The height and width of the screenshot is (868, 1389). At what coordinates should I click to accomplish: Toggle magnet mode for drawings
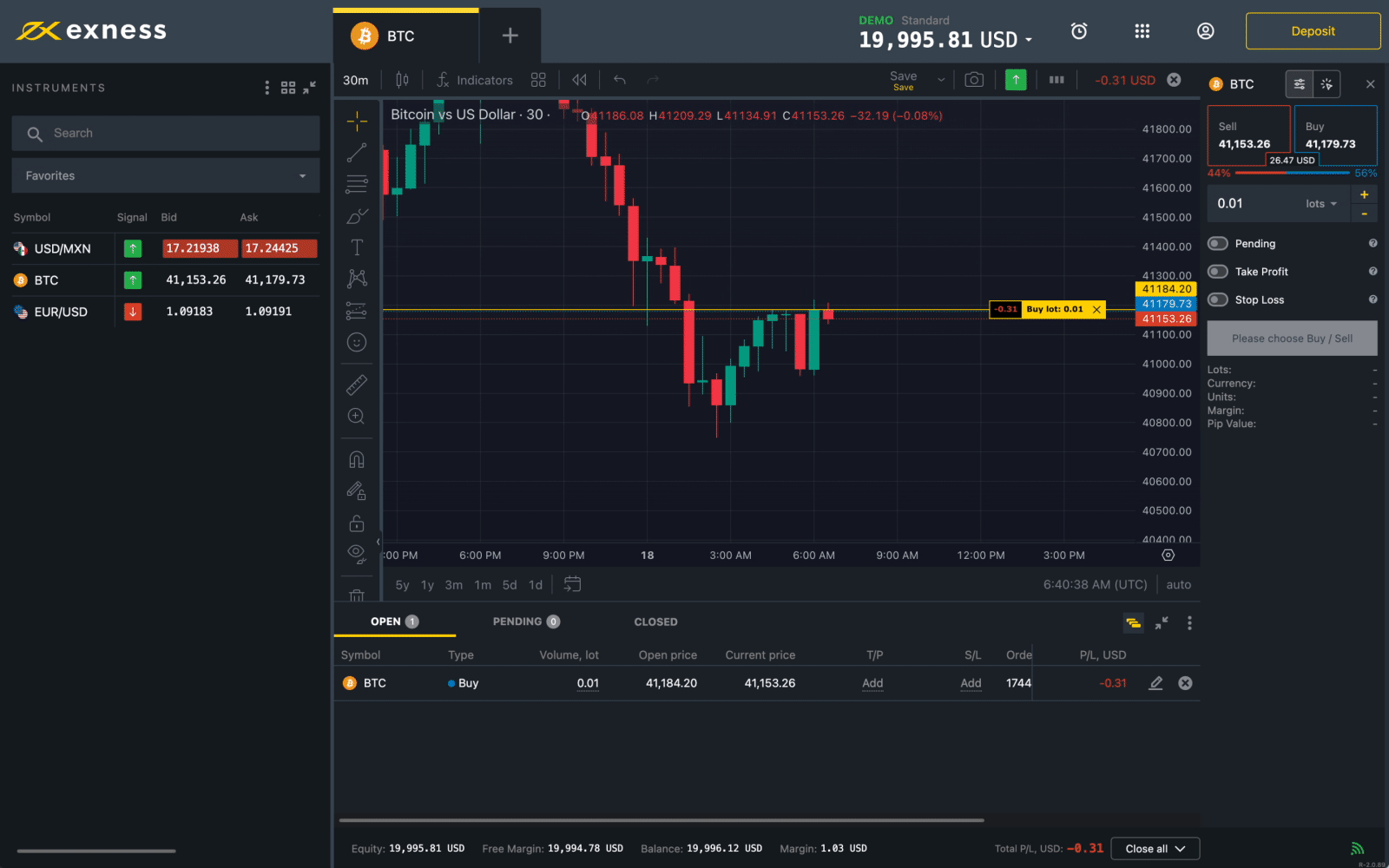357,459
